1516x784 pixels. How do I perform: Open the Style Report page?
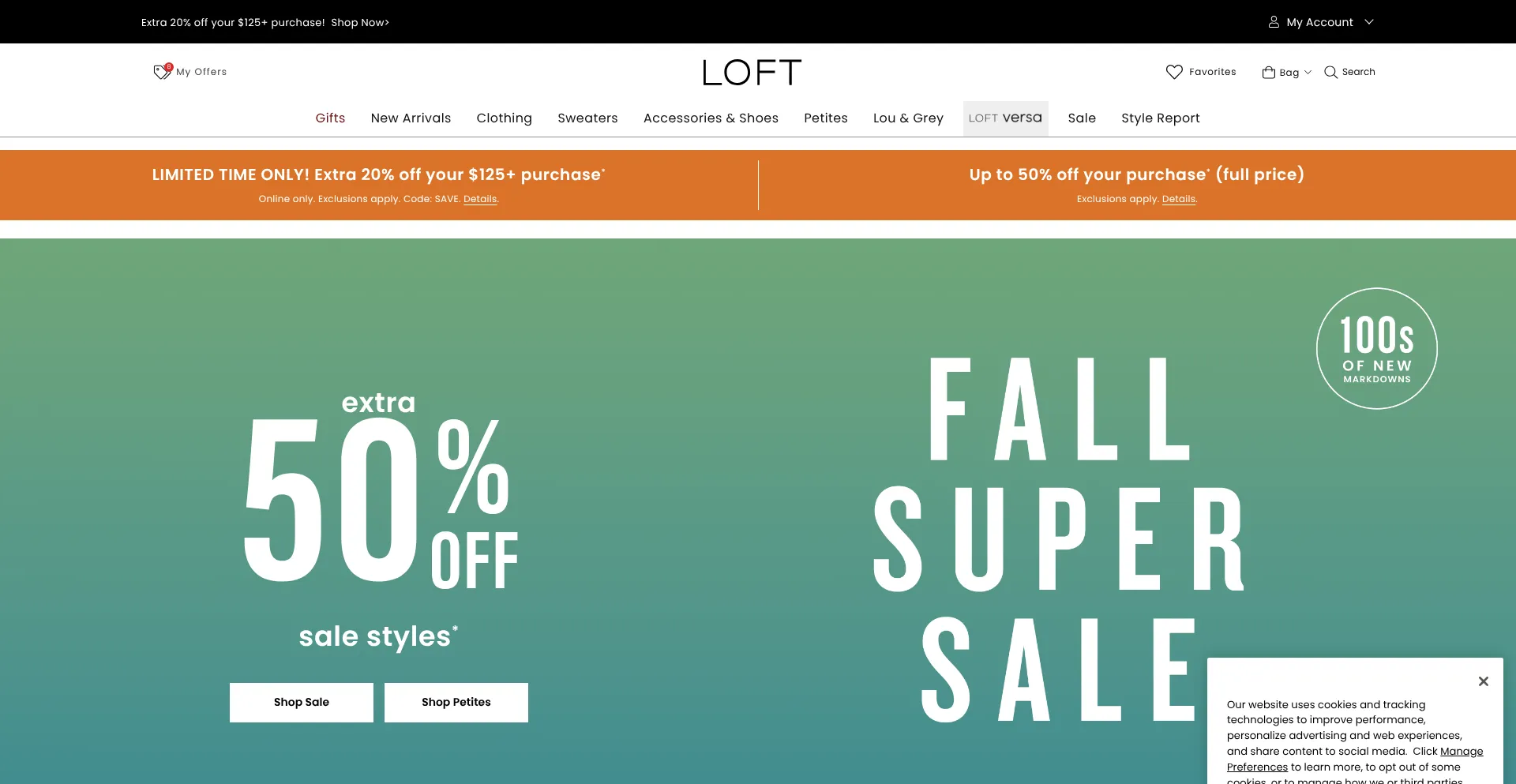click(x=1160, y=118)
